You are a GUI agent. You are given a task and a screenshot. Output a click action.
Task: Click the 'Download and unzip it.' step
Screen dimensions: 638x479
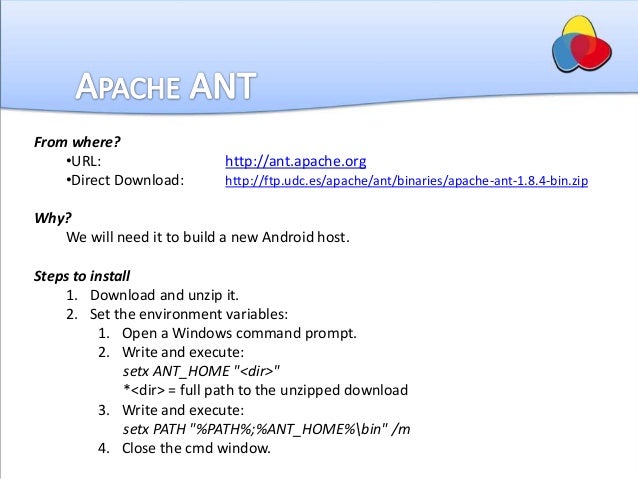tap(164, 295)
